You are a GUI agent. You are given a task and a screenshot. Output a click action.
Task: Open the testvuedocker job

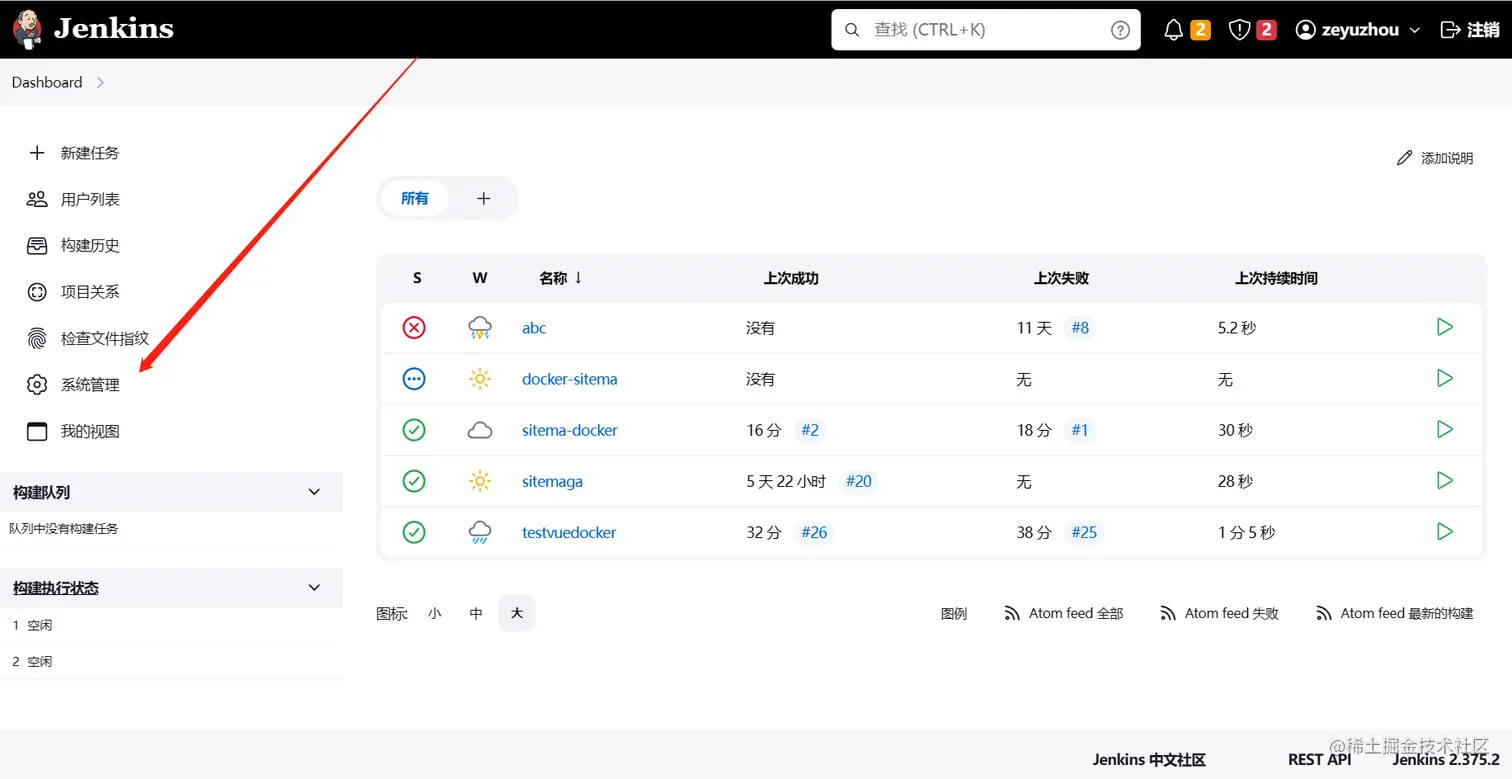click(x=569, y=532)
